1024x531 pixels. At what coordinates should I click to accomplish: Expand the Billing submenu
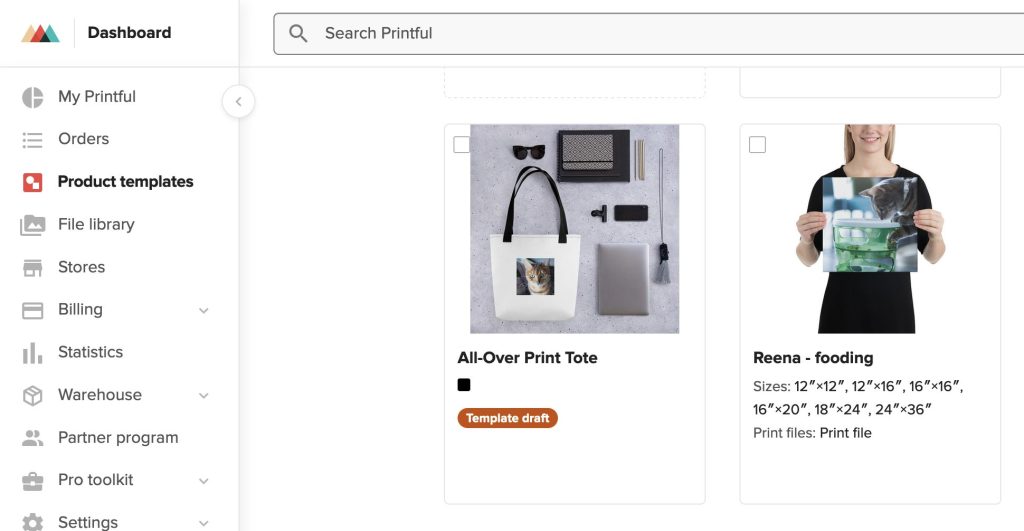point(204,311)
